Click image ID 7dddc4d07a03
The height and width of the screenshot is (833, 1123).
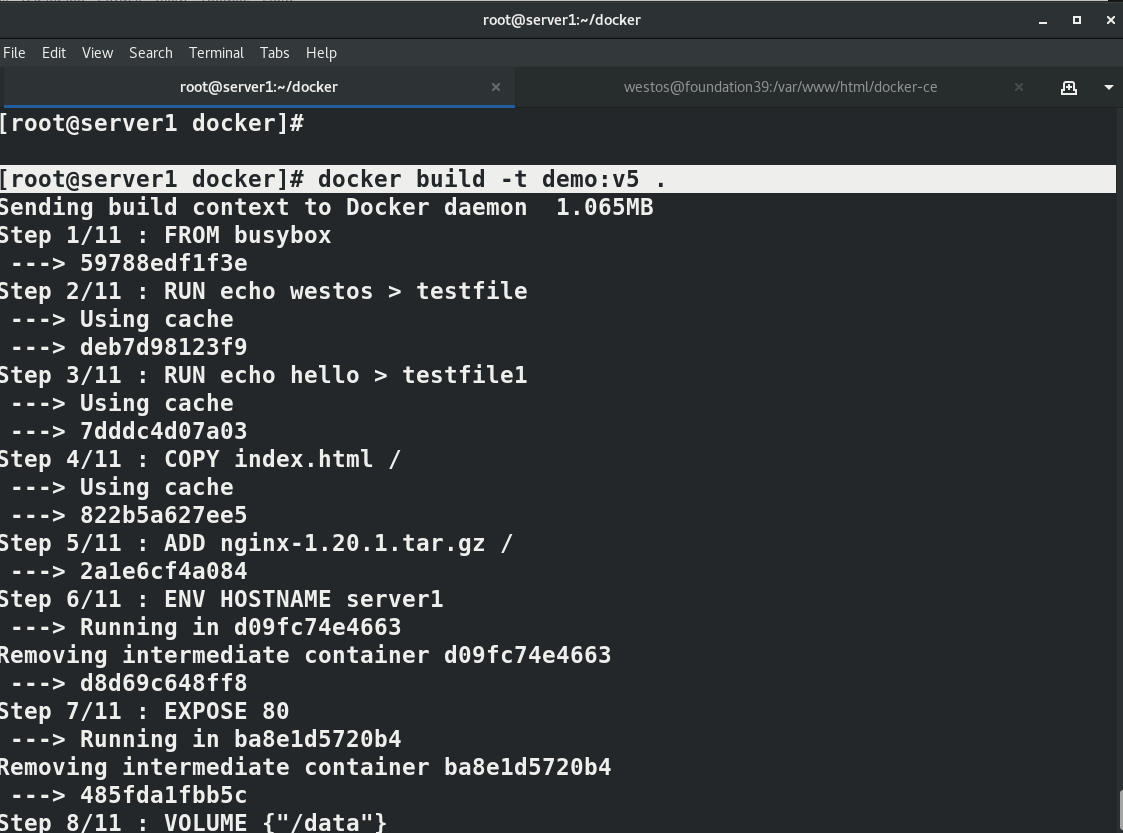[163, 430]
